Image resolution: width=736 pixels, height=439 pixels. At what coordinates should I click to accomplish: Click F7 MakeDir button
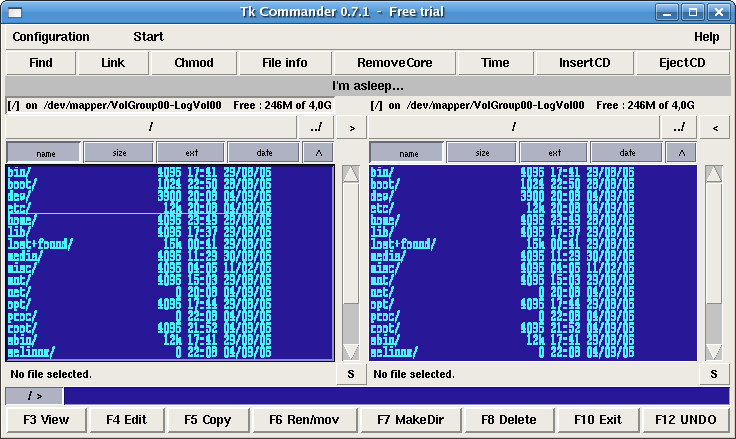point(411,420)
